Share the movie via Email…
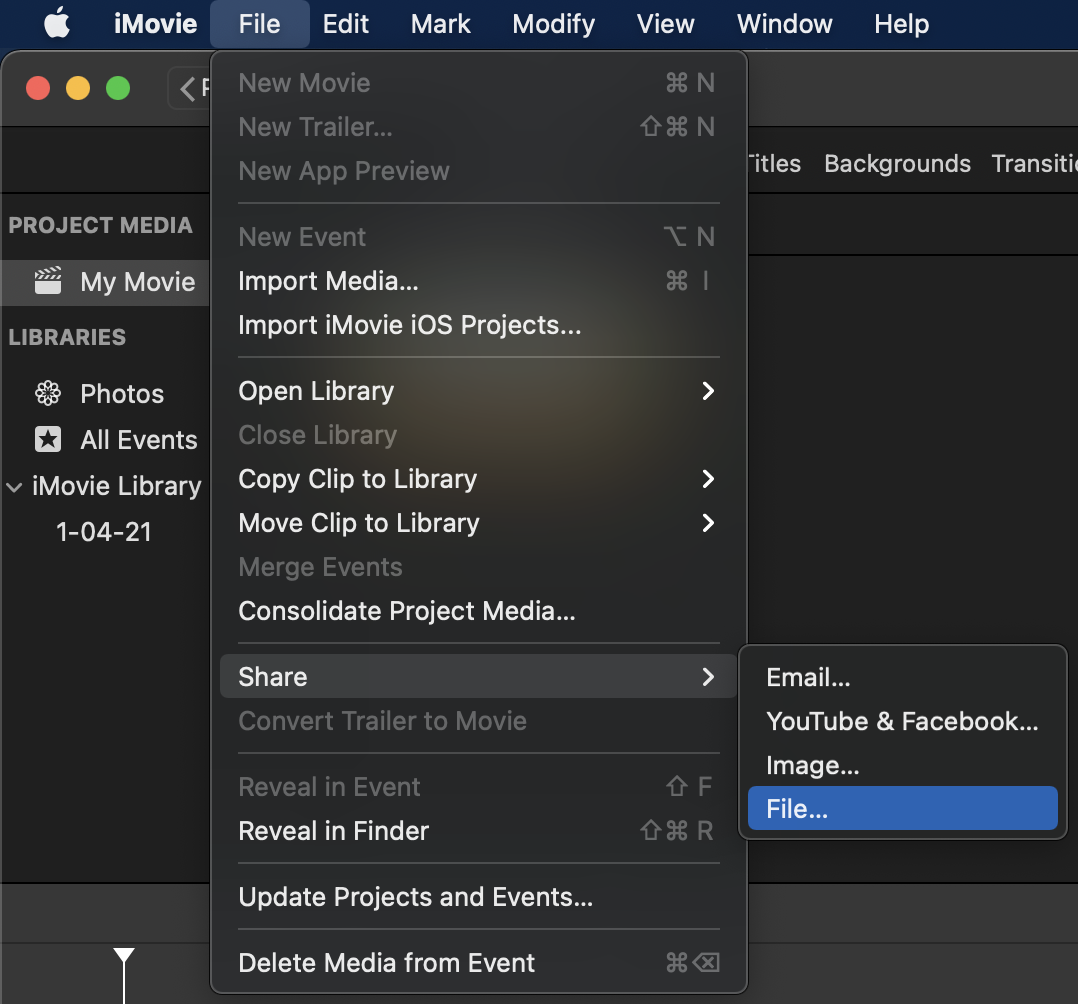The height and width of the screenshot is (1004, 1078). click(902, 677)
